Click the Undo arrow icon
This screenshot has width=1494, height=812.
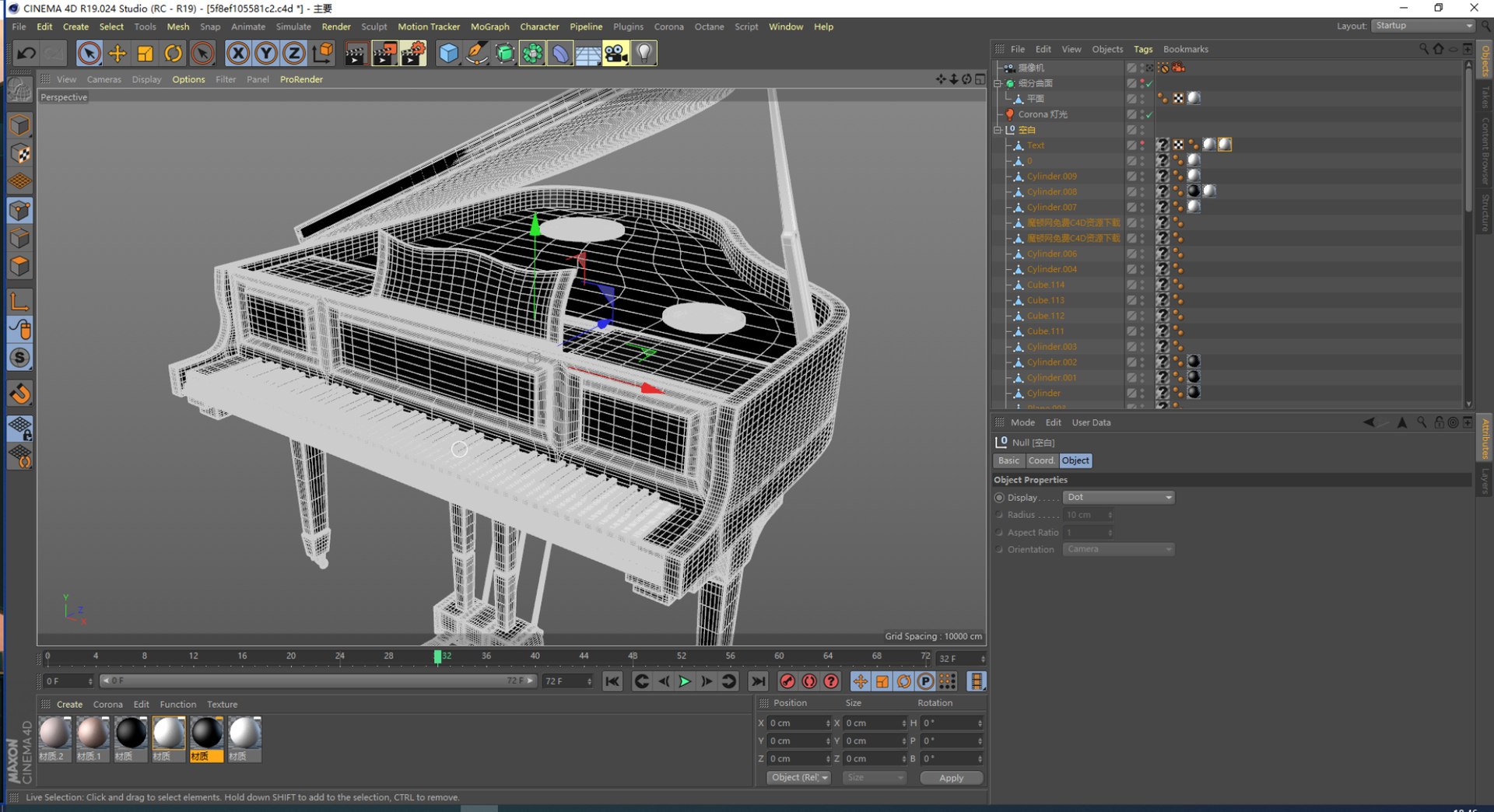click(26, 53)
